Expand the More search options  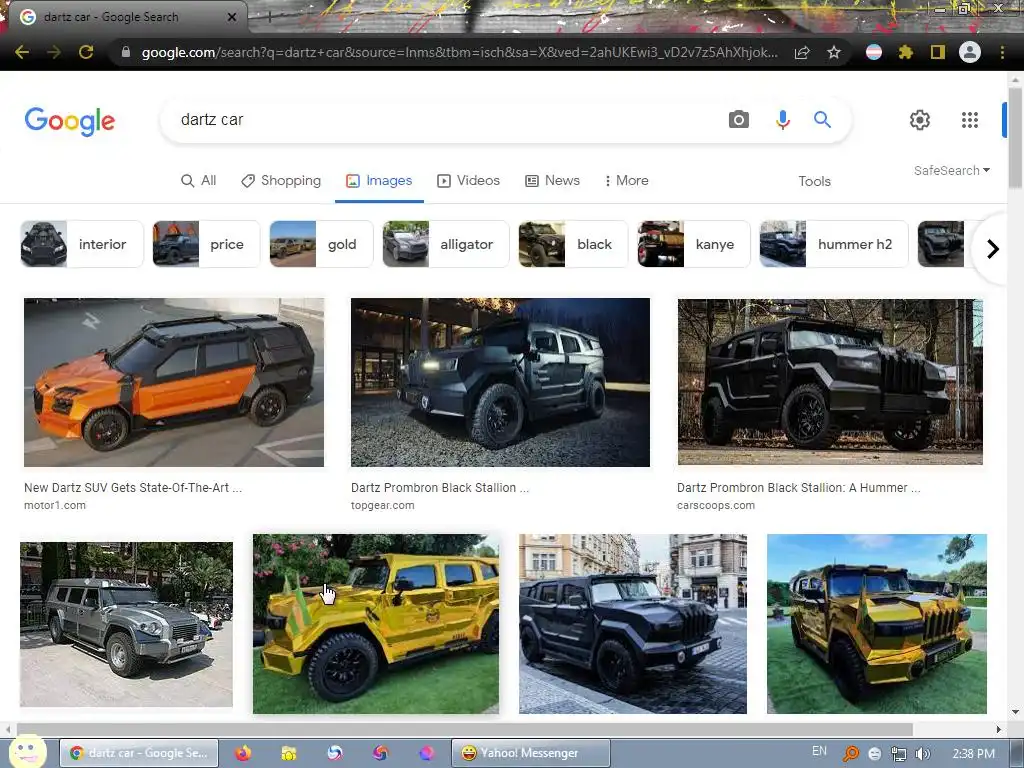pos(626,181)
